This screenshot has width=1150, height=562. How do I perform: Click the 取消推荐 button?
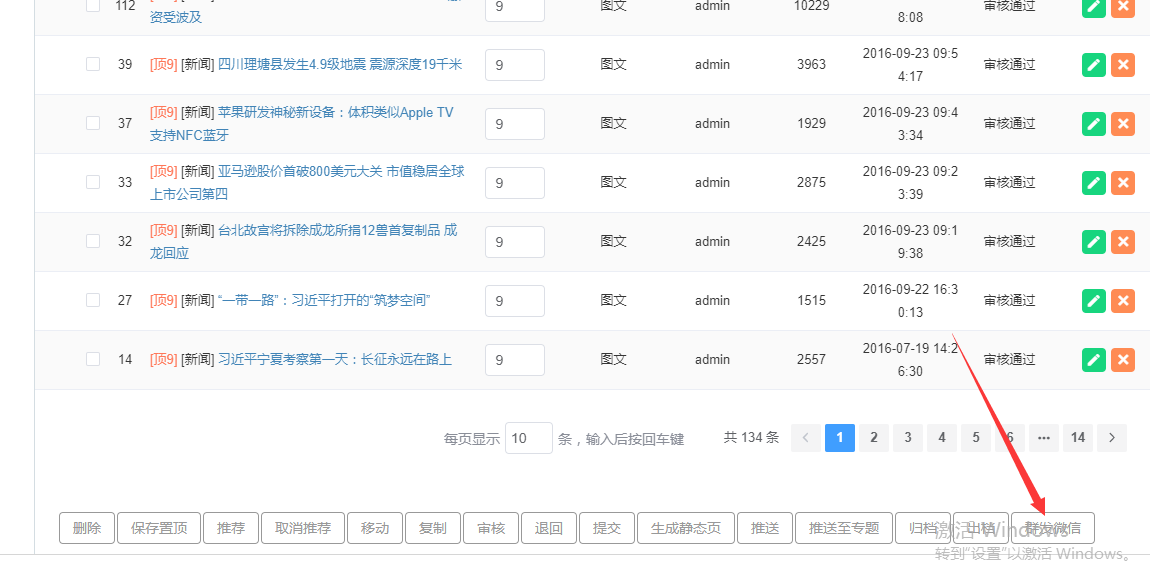tap(303, 528)
